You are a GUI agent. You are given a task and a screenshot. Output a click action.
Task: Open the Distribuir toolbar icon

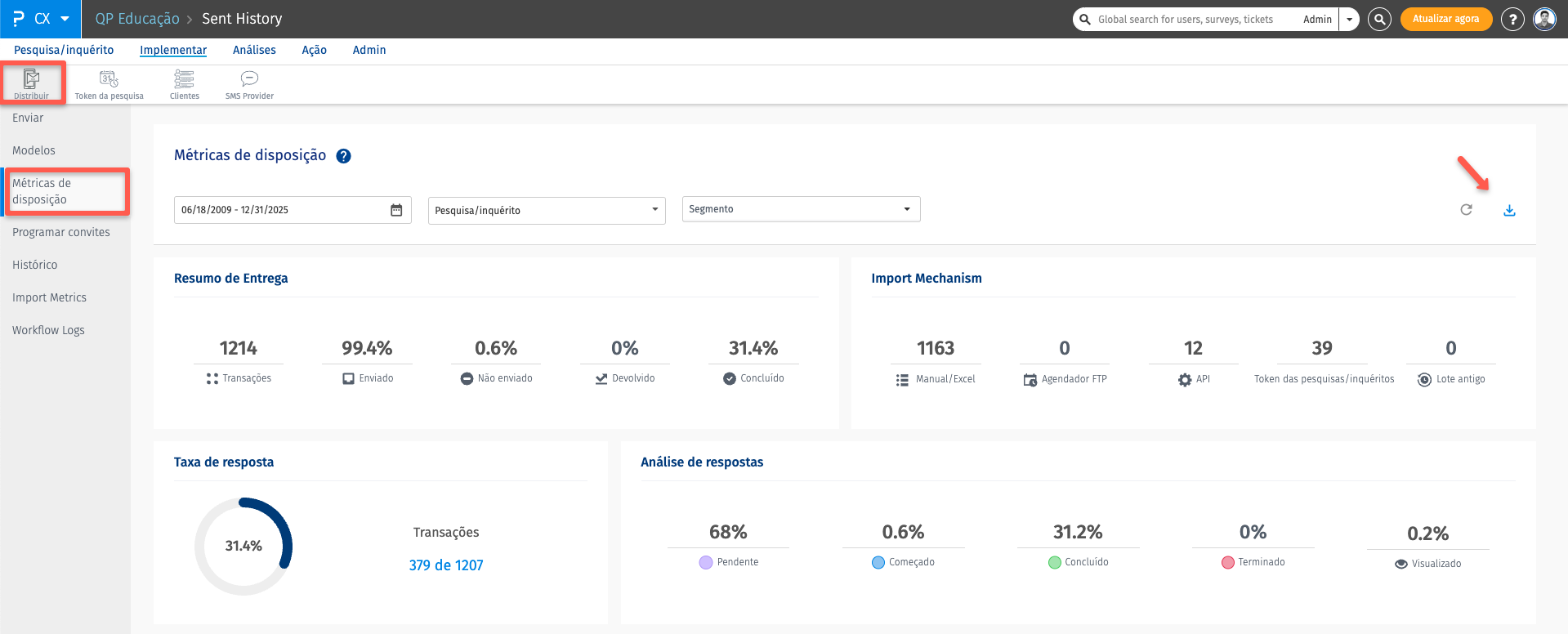tap(31, 83)
